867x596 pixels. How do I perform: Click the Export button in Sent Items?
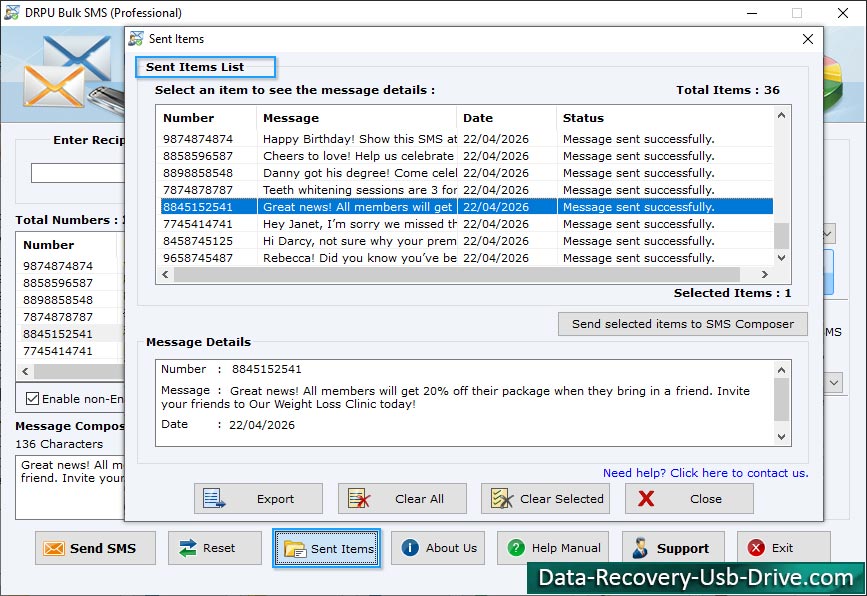(x=258, y=499)
